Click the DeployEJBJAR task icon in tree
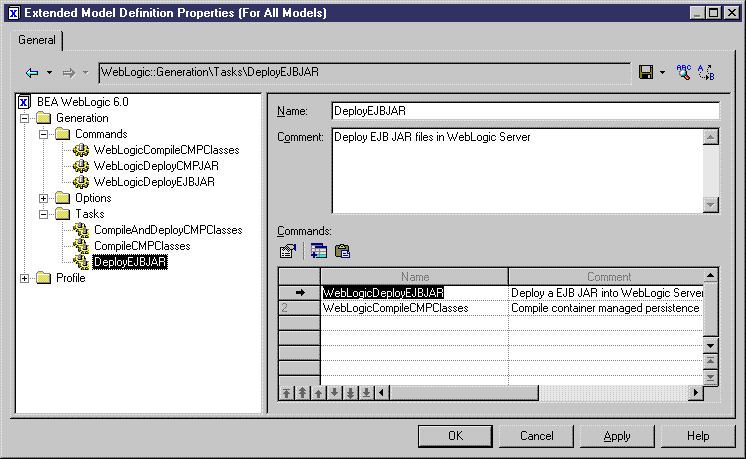 coord(81,262)
